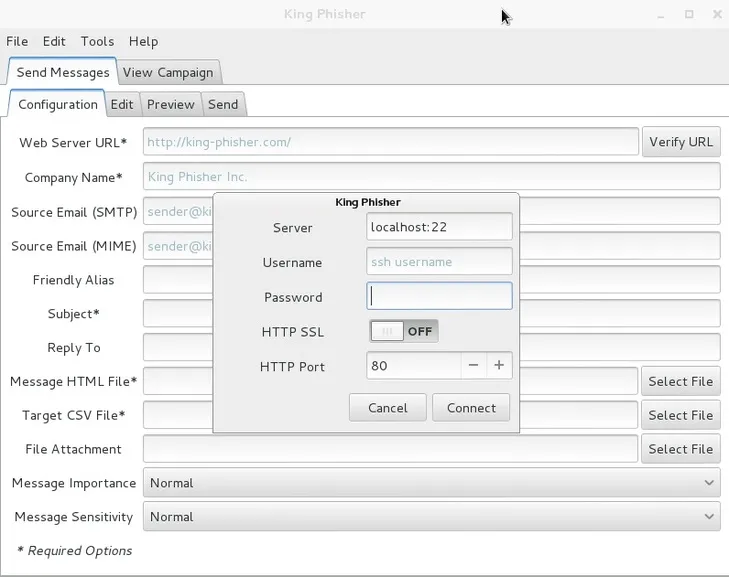Open the Help menu

click(143, 41)
